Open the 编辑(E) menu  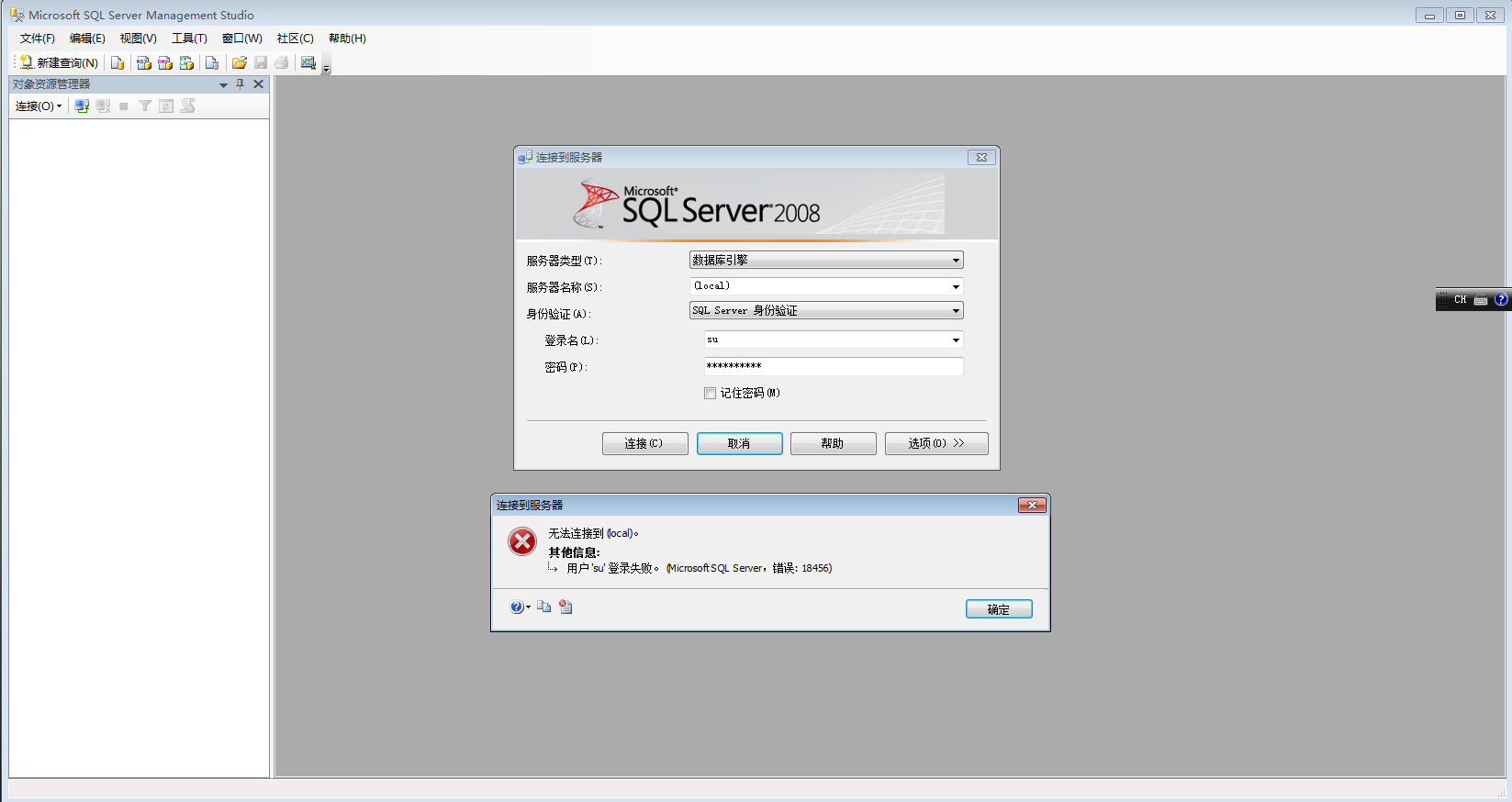click(87, 39)
